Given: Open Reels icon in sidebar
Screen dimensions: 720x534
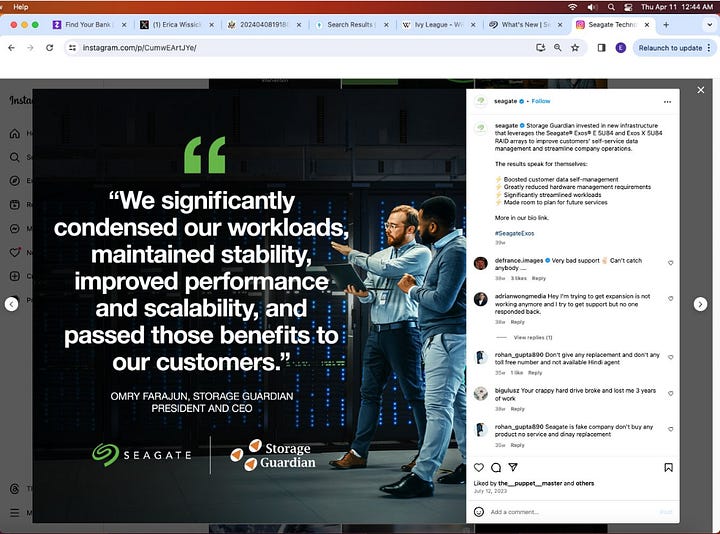Looking at the screenshot, I should pos(15,205).
